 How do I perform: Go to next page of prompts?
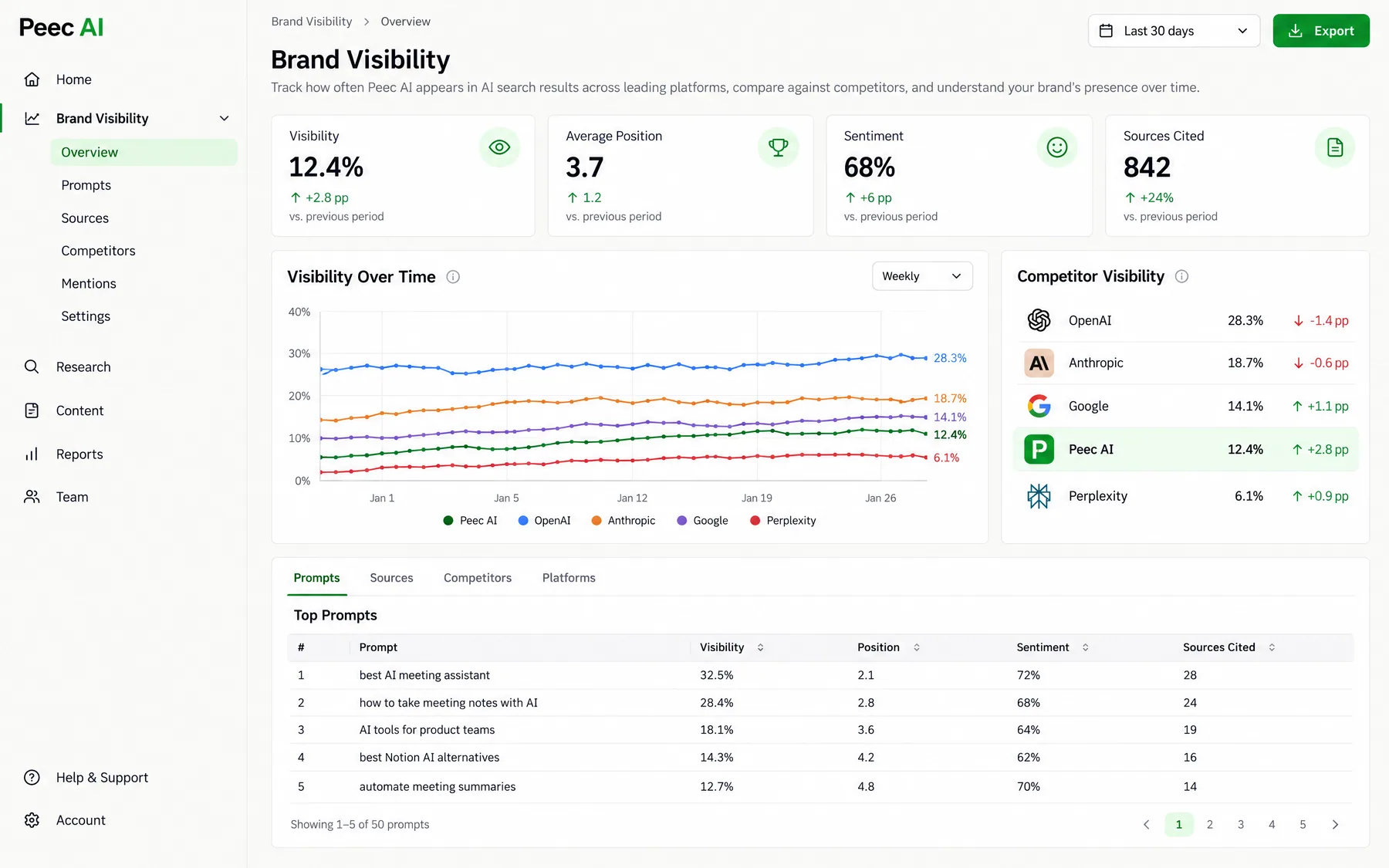[x=1335, y=825]
